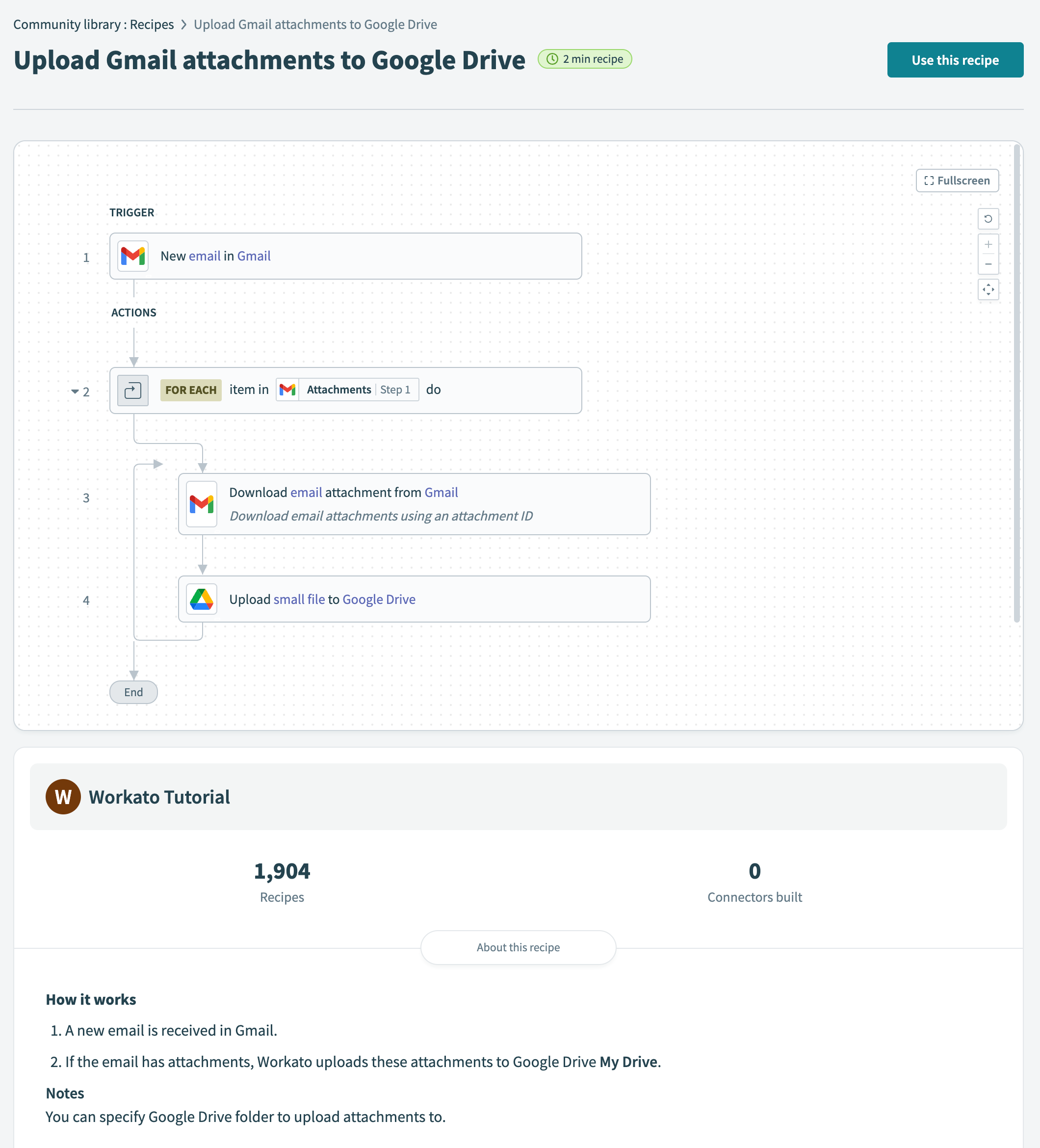
Task: Open the Upload small file step
Action: 415,599
